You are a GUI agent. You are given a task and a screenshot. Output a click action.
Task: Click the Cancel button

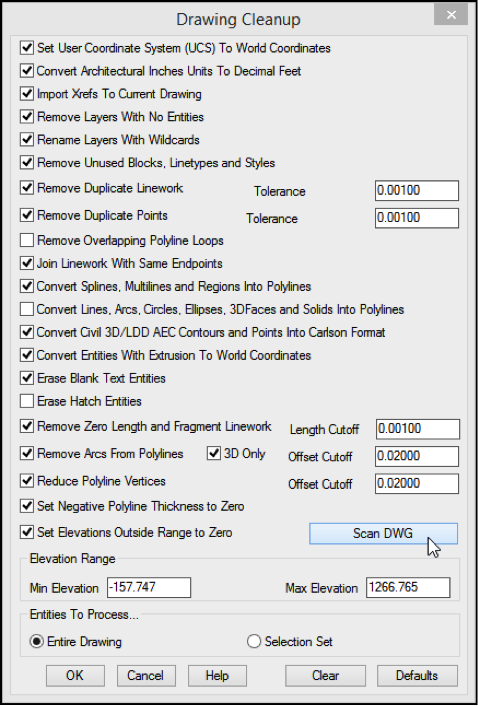coord(146,676)
